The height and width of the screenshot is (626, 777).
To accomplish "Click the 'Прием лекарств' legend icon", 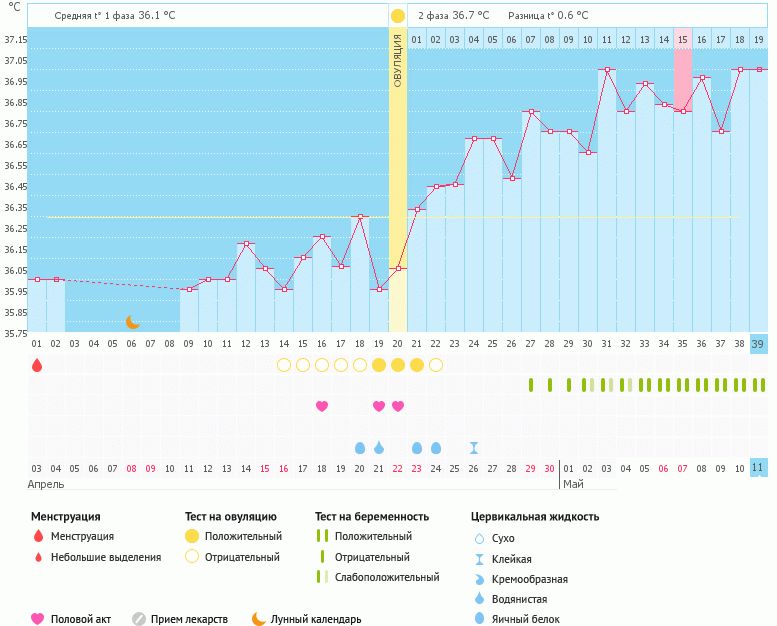I will coord(140,619).
